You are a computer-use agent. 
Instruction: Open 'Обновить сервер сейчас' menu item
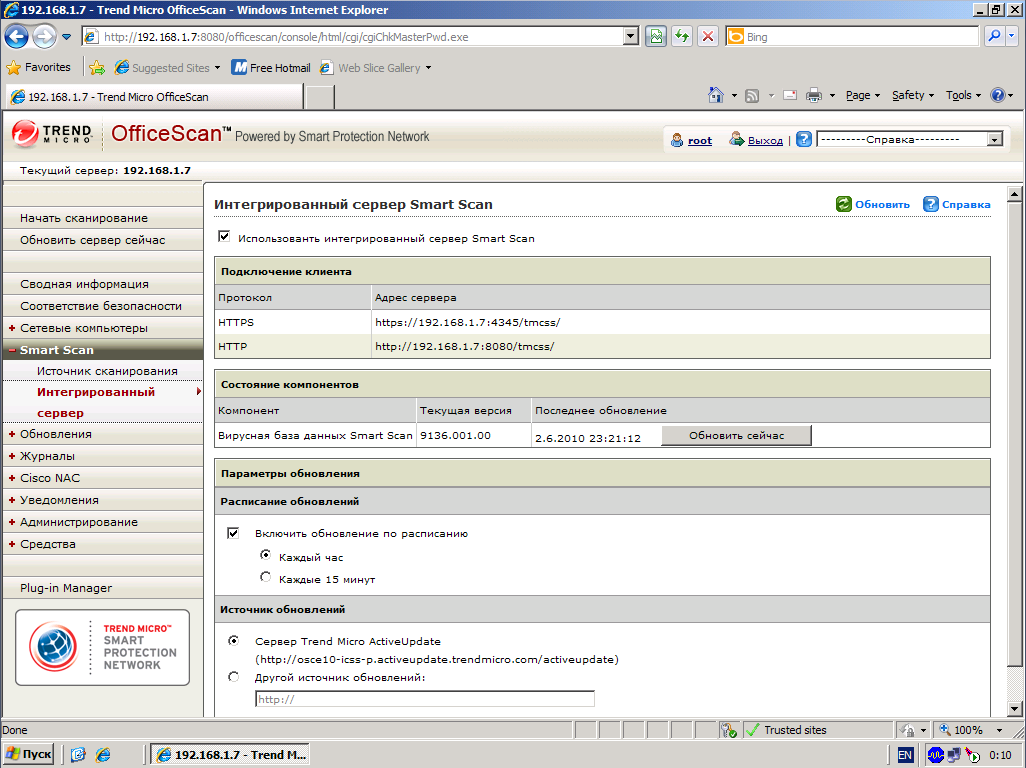coord(103,240)
